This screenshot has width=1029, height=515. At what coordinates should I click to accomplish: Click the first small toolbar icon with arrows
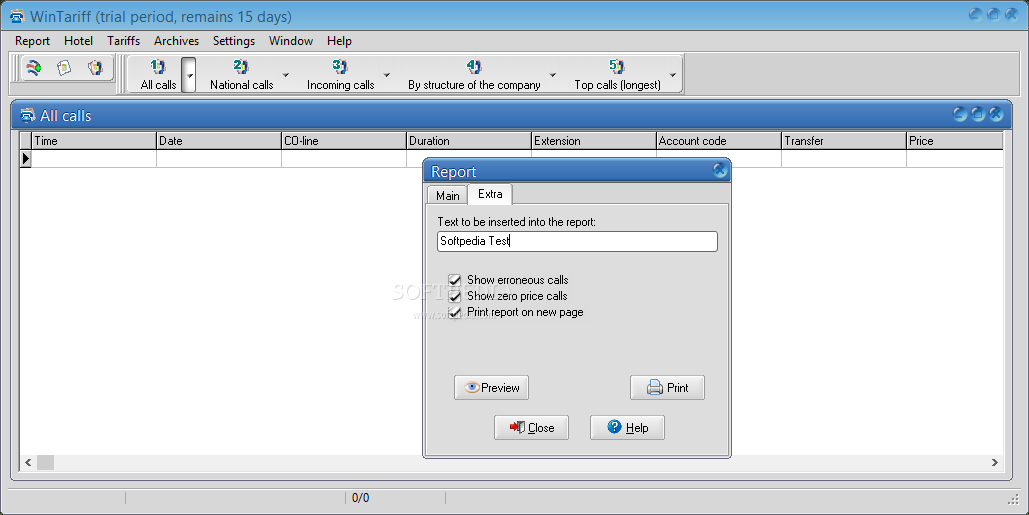point(33,68)
